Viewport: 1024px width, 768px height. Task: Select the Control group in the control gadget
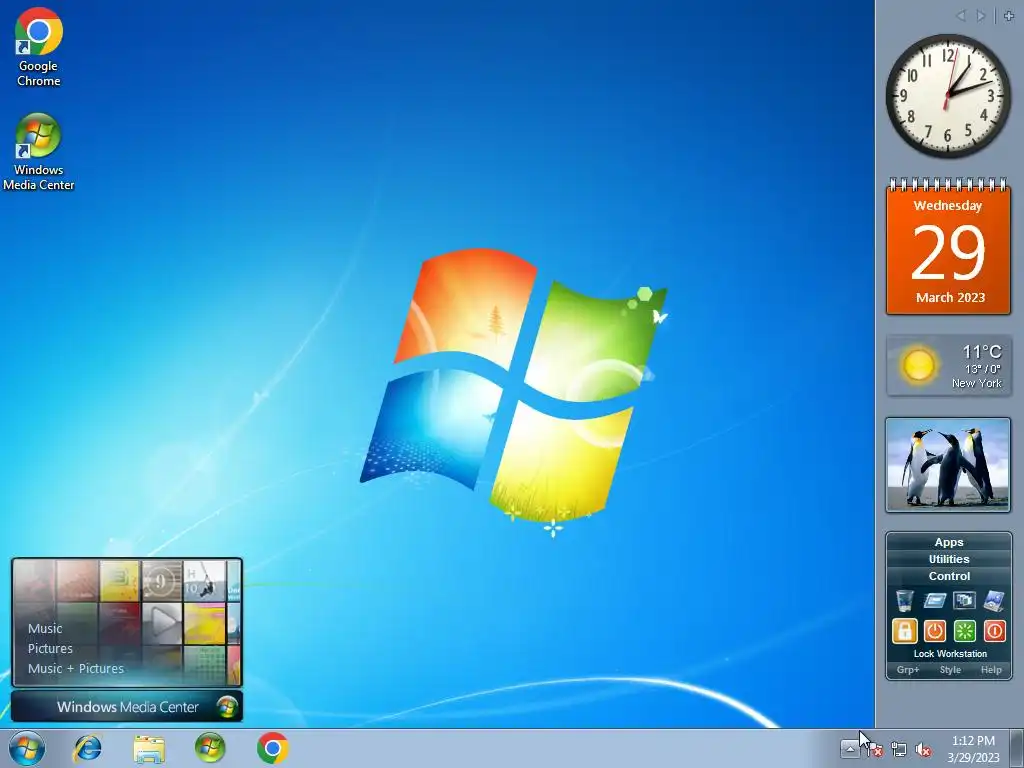948,576
